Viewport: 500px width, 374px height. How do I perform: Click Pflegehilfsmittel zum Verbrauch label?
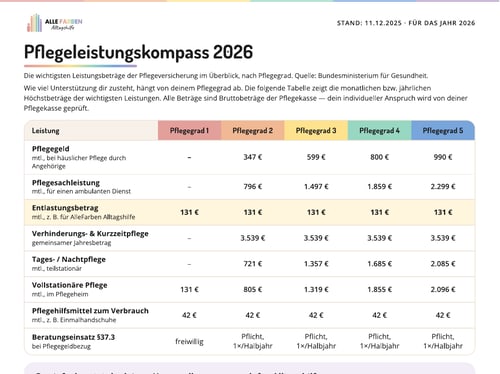(90, 311)
